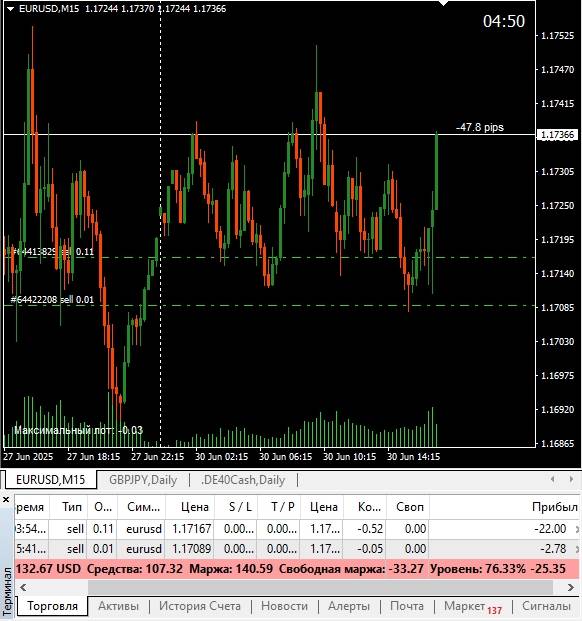Click the chart shift triangle marker at top
582x621 pixels.
click(443, 3)
